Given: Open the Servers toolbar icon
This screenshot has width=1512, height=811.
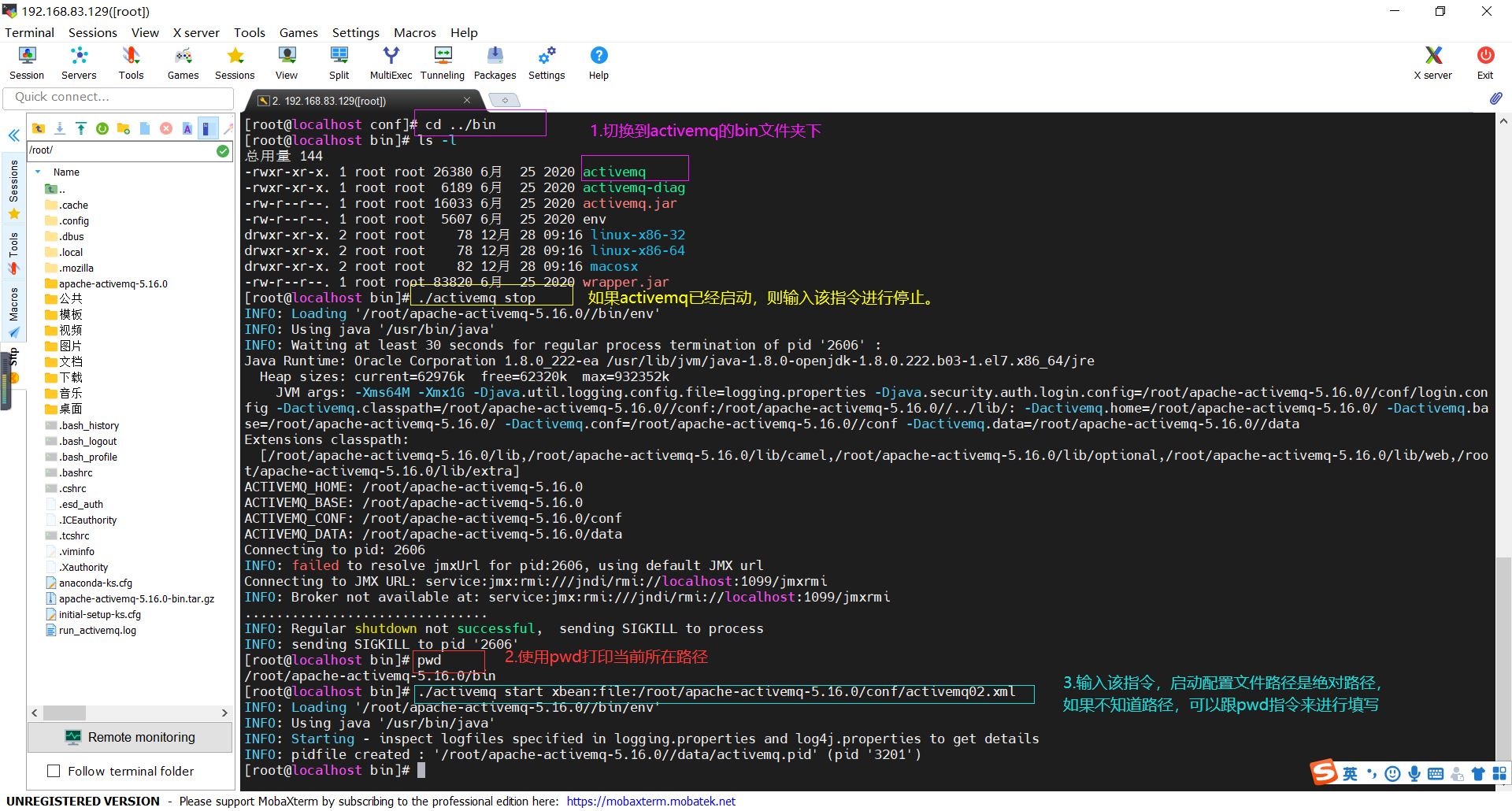Looking at the screenshot, I should pos(79,63).
